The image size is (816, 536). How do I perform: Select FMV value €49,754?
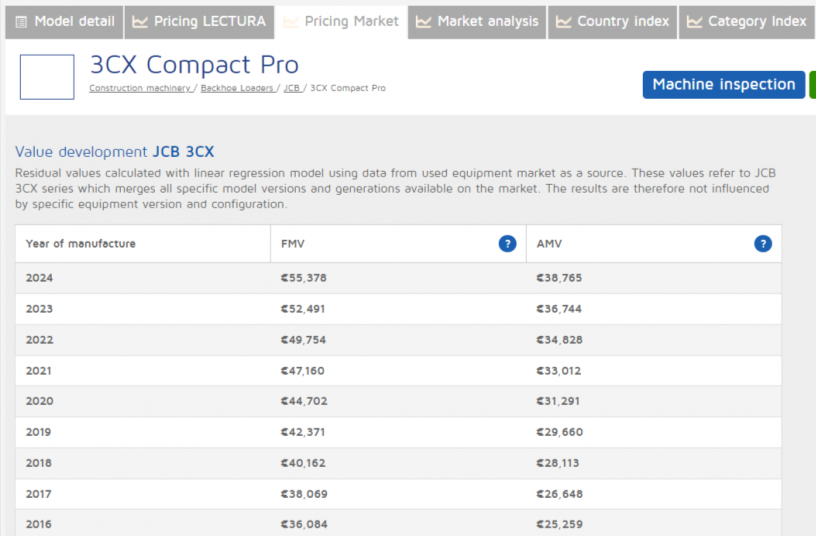tap(303, 340)
